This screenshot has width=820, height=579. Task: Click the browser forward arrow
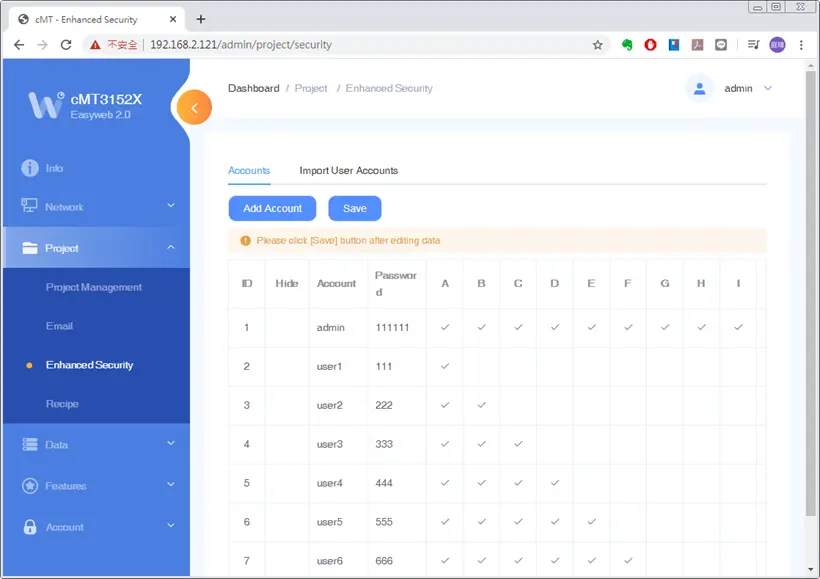coord(42,45)
